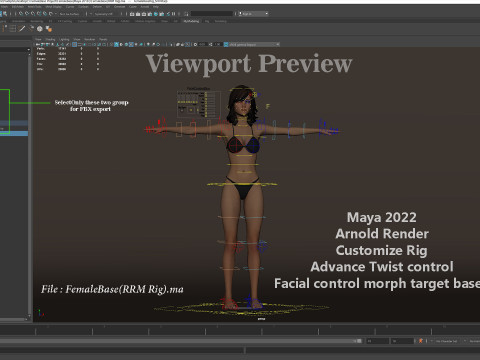Switch to the MyModeling shelf tab
This screenshot has width=480, height=360.
(x=191, y=21)
